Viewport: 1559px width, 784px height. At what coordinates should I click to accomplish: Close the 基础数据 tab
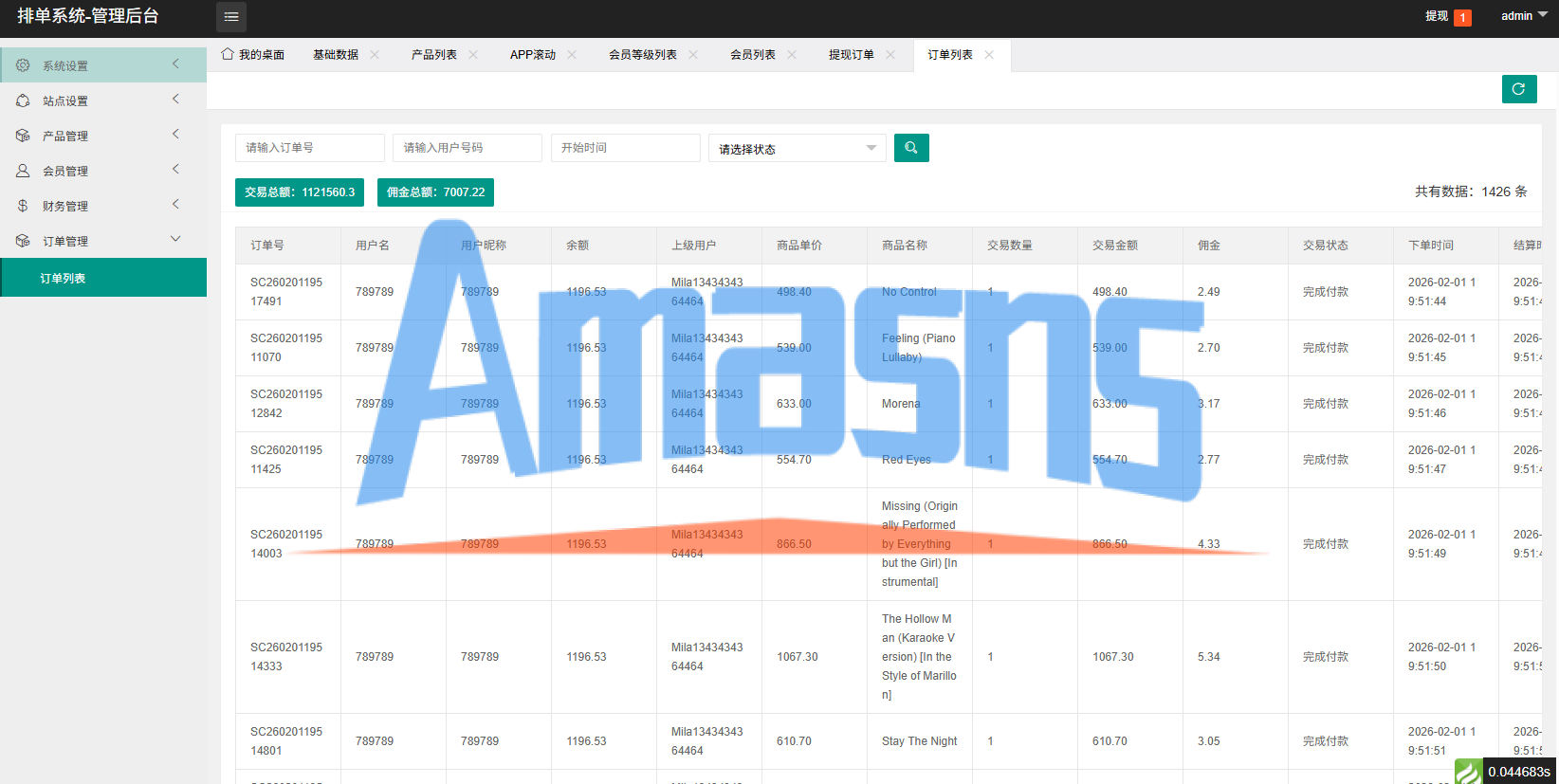click(x=375, y=55)
